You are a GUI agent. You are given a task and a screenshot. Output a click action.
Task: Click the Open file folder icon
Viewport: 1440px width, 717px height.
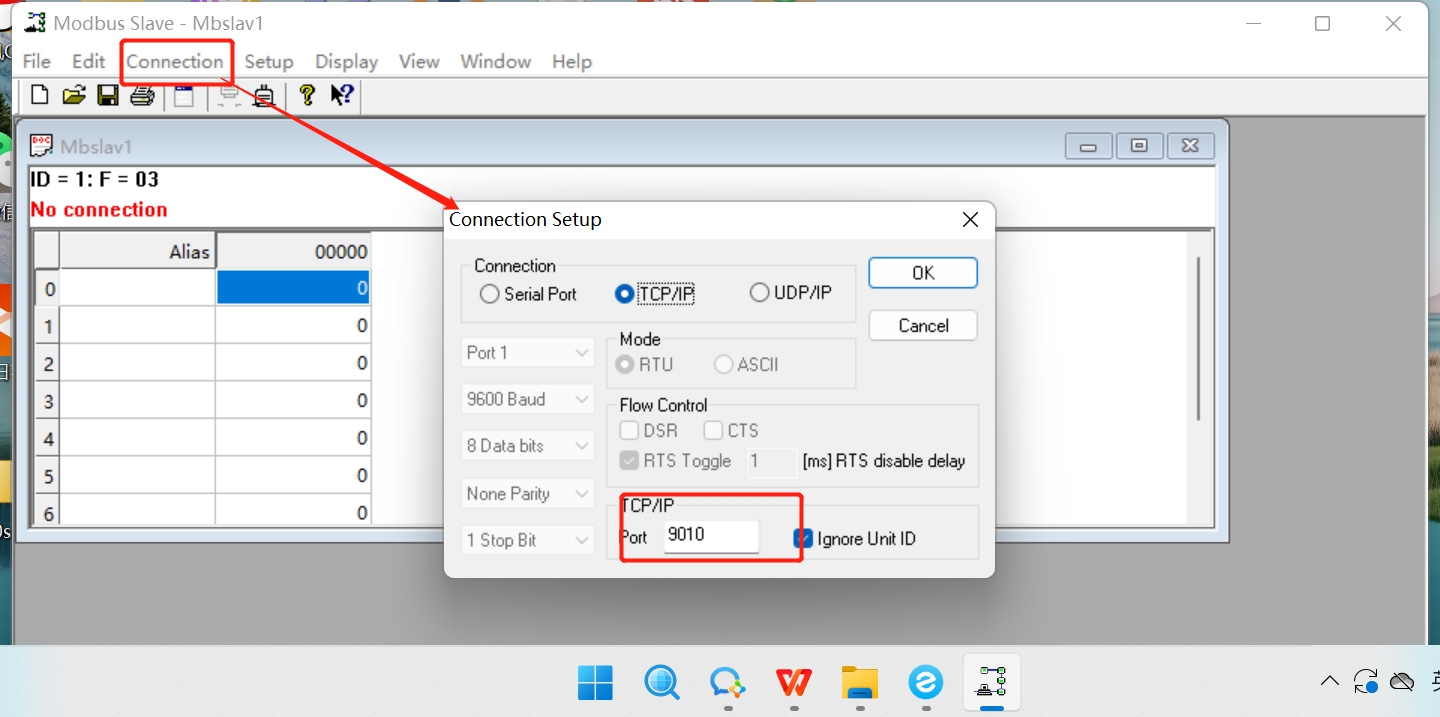(74, 95)
